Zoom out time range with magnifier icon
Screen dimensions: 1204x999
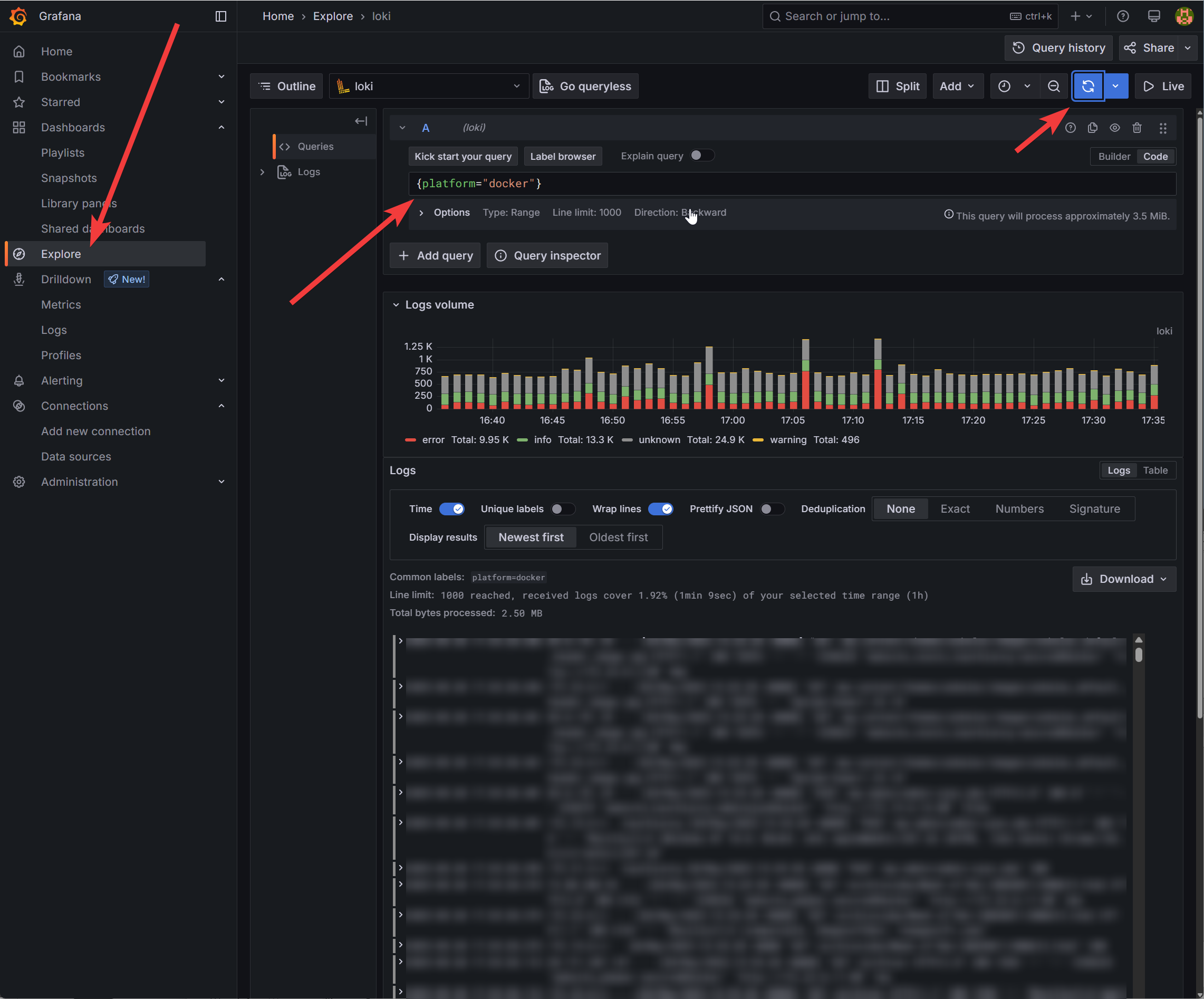[1054, 86]
